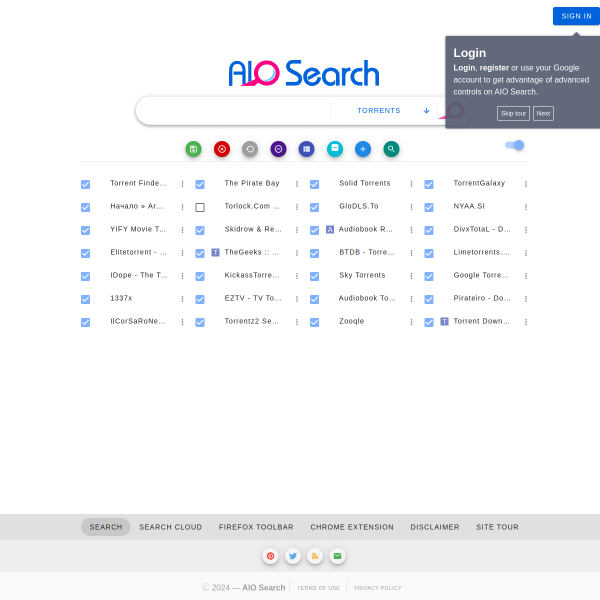Image resolution: width=600 pixels, height=600 pixels.
Task: Open the RSS feed icon
Action: pos(315,556)
